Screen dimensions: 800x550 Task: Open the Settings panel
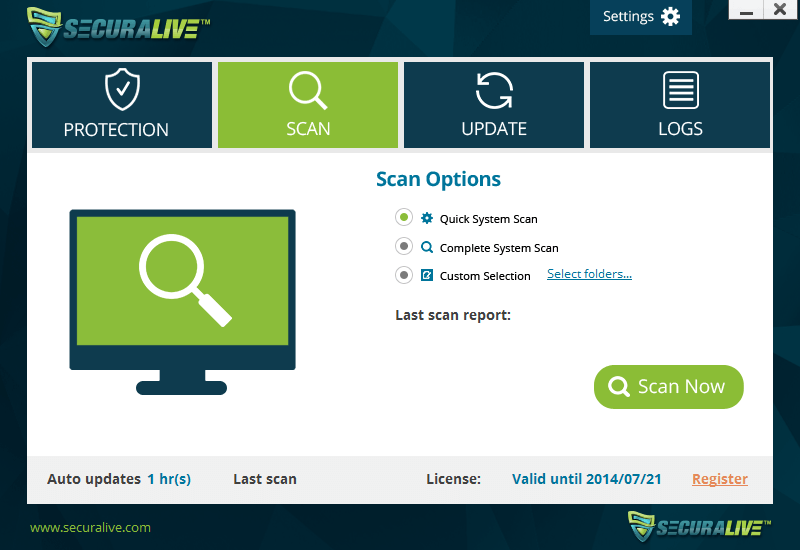pos(641,17)
